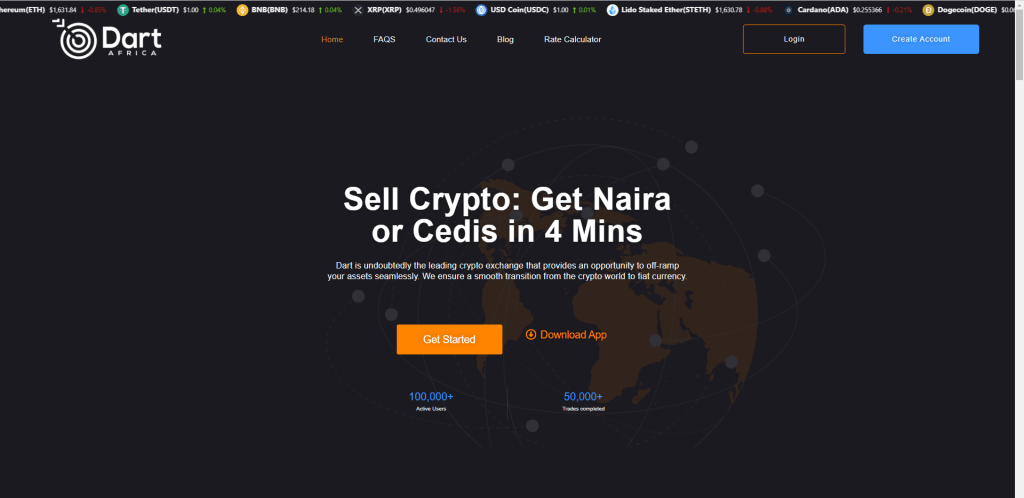Go to Contact Us page

tap(446, 39)
